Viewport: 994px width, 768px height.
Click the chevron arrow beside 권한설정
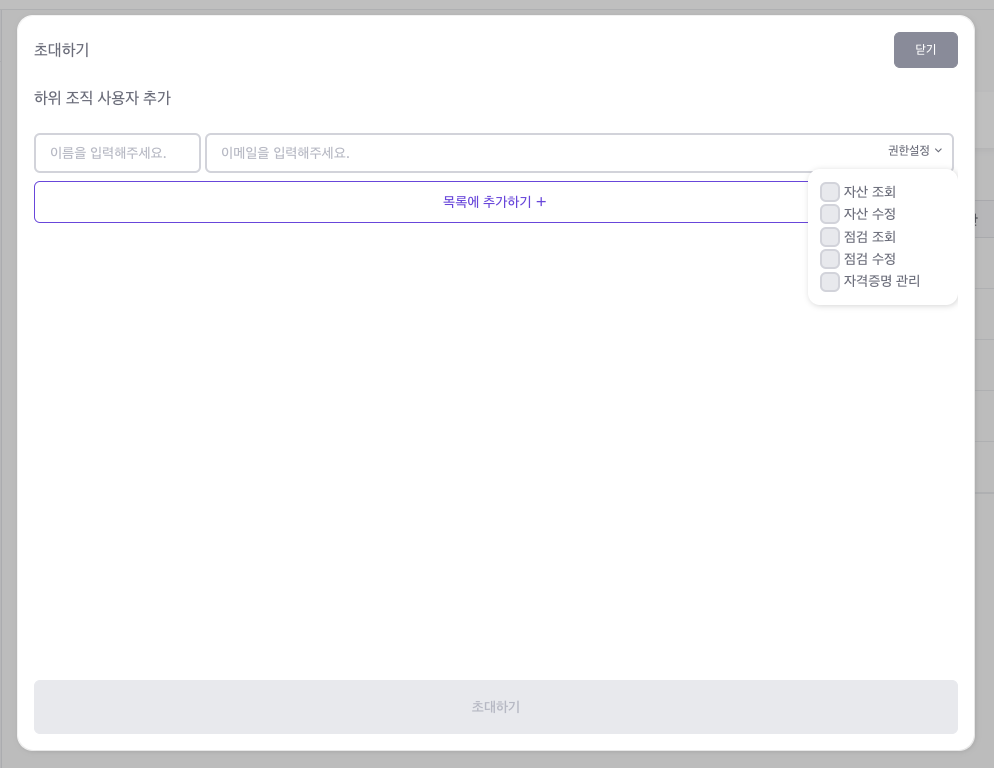(938, 151)
